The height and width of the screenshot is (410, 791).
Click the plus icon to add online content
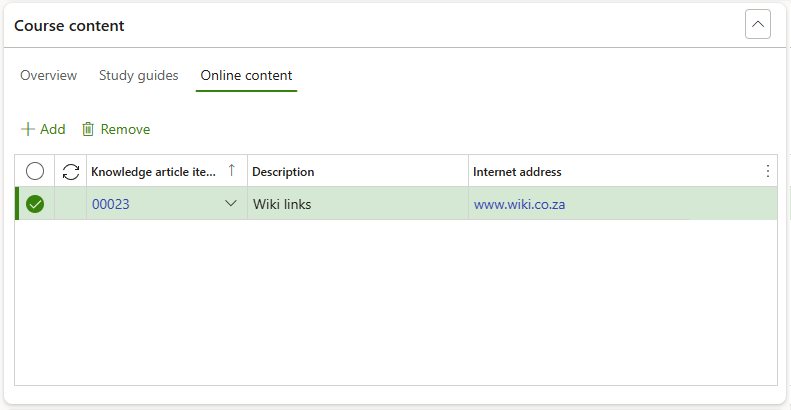pyautogui.click(x=28, y=129)
